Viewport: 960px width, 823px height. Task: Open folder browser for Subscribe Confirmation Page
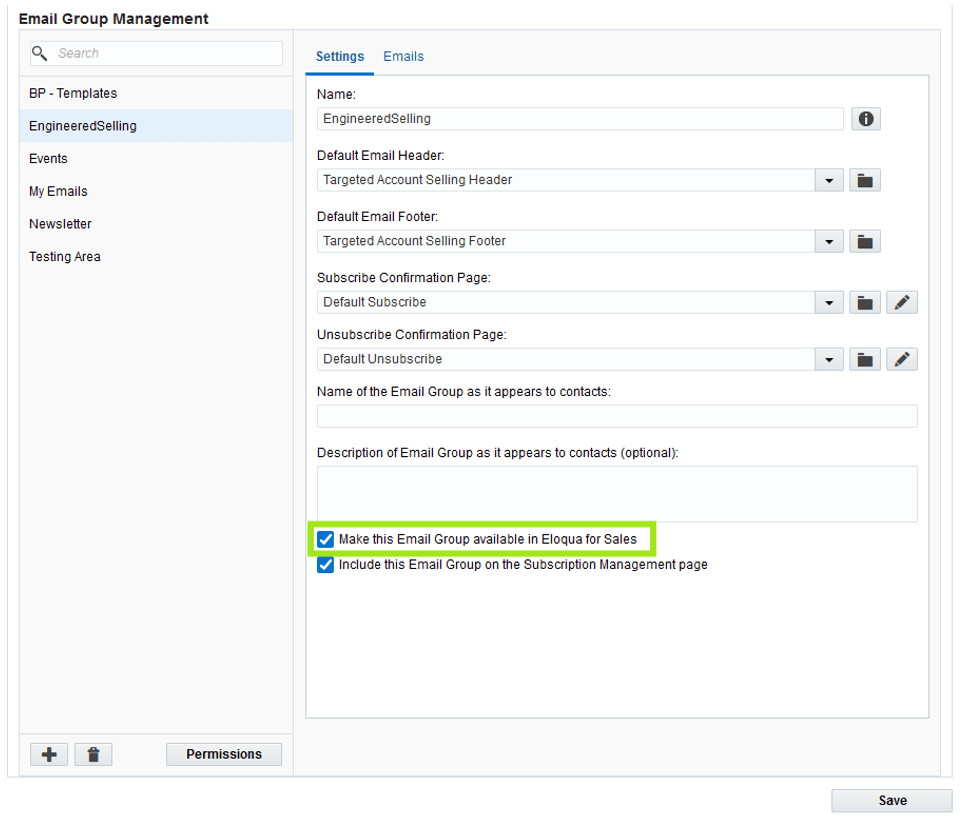coord(864,303)
